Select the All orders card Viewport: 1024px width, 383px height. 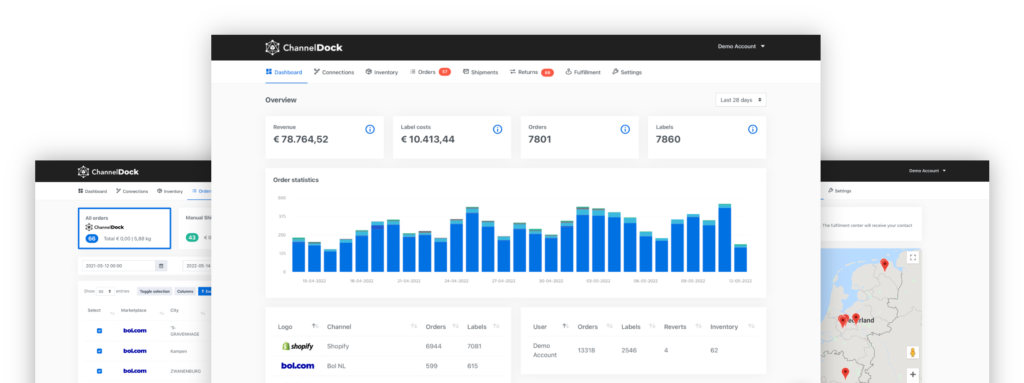click(x=124, y=228)
